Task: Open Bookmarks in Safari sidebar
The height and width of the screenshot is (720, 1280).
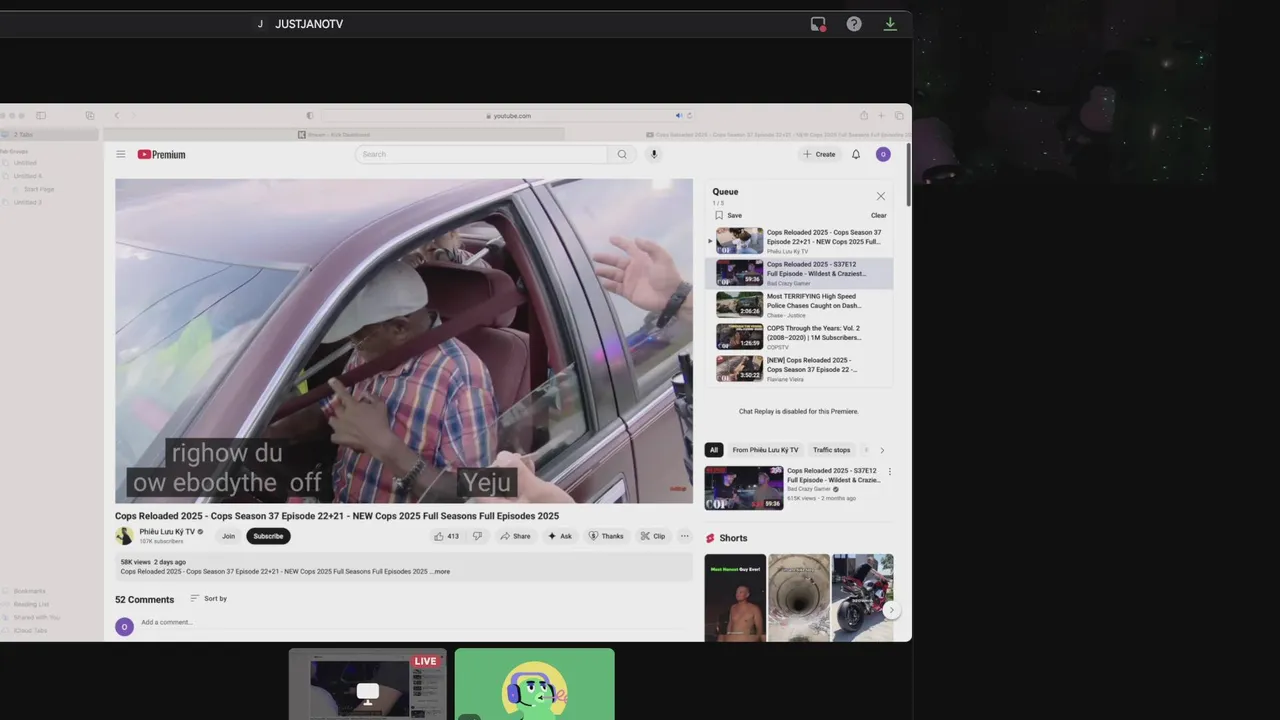Action: pyautogui.click(x=30, y=591)
